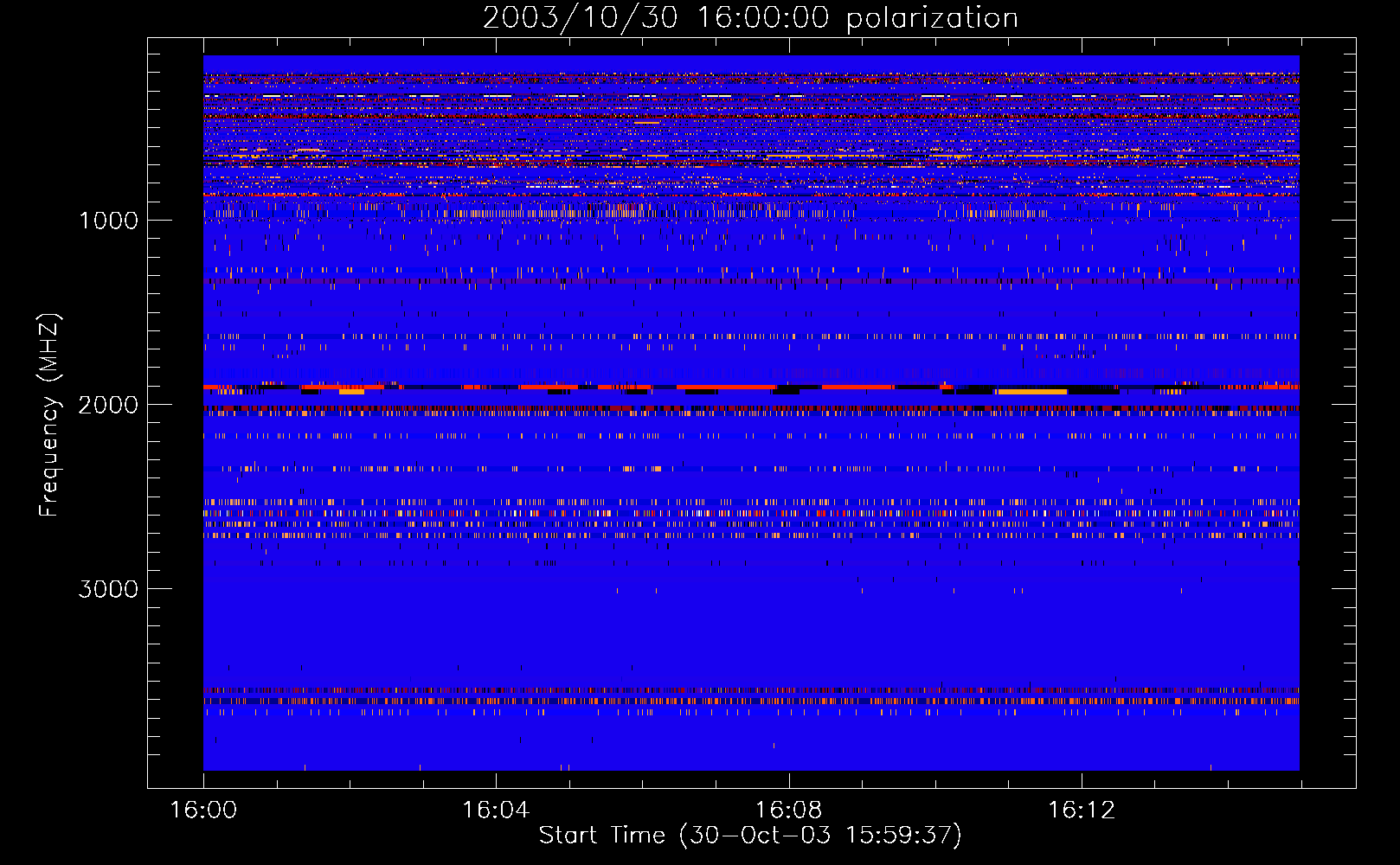Viewport: 1400px width, 865px height.
Task: Click the 'Start Time (30-Oct-03 15:59:37)' axis label
Action: click(x=750, y=836)
